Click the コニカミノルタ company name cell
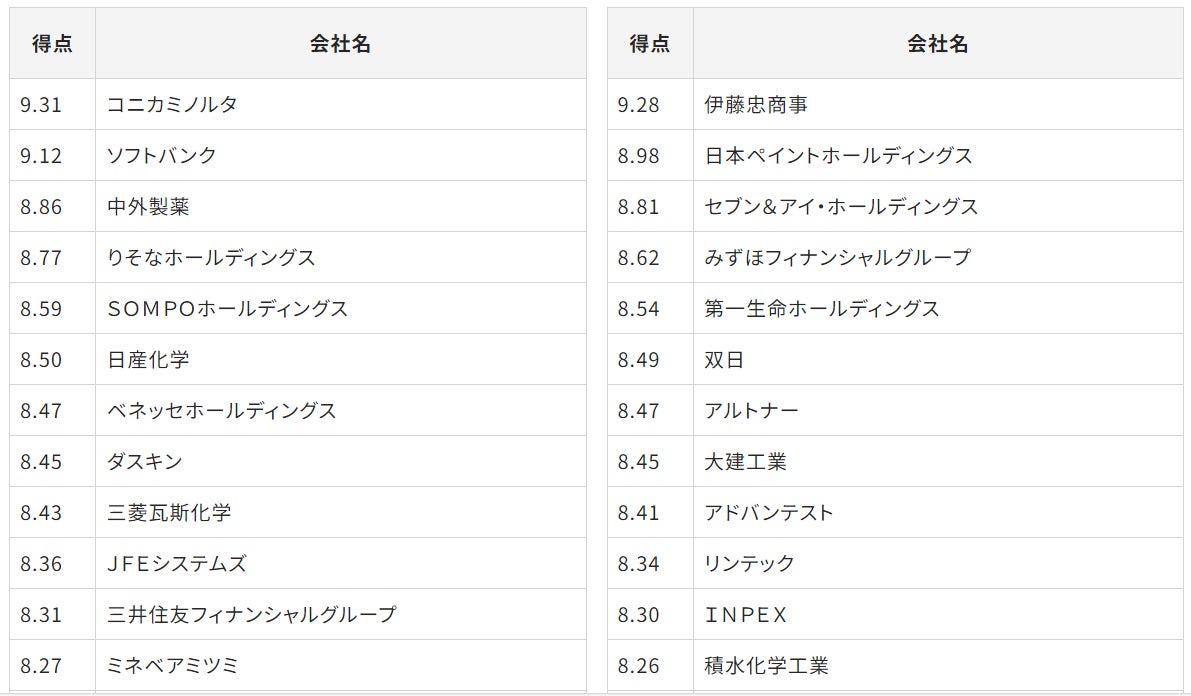This screenshot has height=696, width=1191. click(x=172, y=104)
